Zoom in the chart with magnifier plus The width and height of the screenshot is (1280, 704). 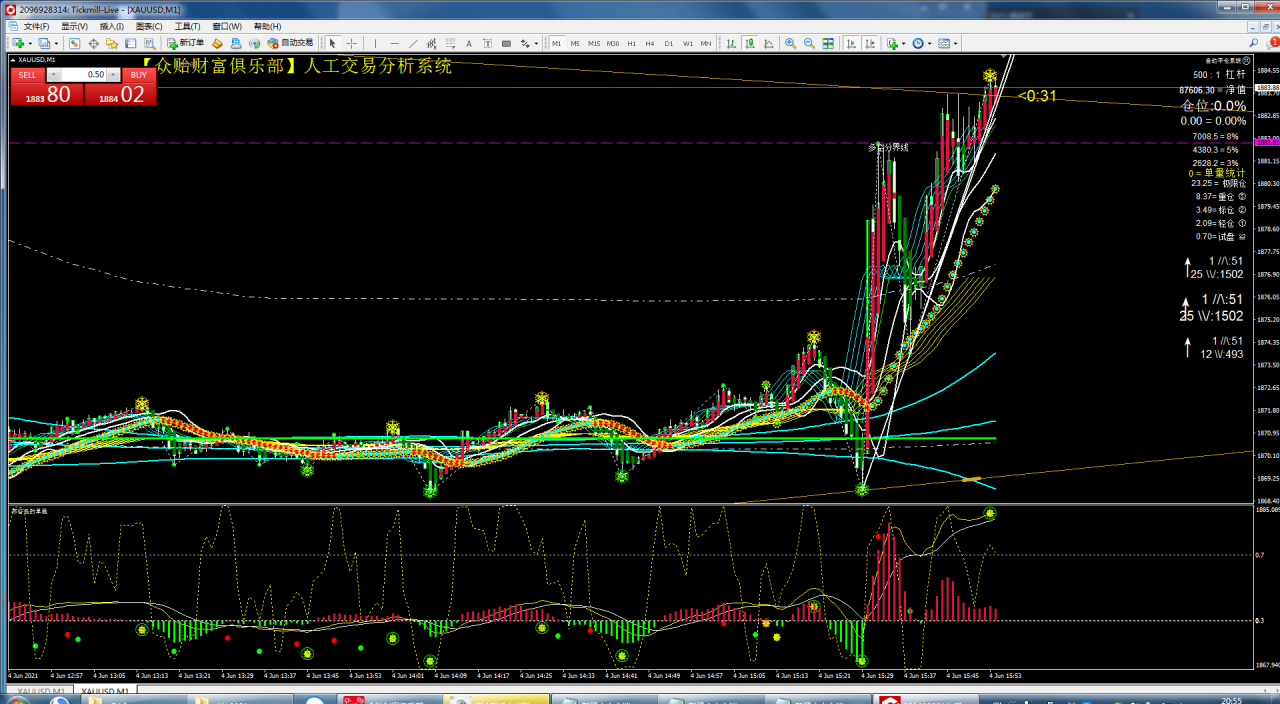coord(790,43)
